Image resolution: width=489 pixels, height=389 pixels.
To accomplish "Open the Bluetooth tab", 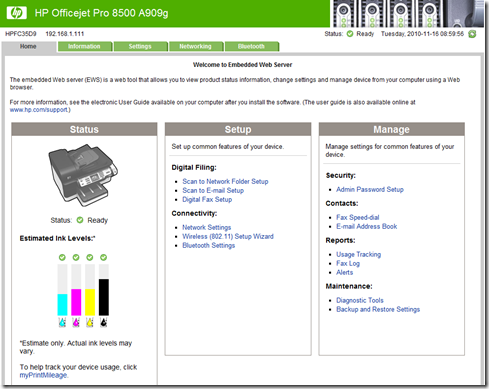I will 252,46.
